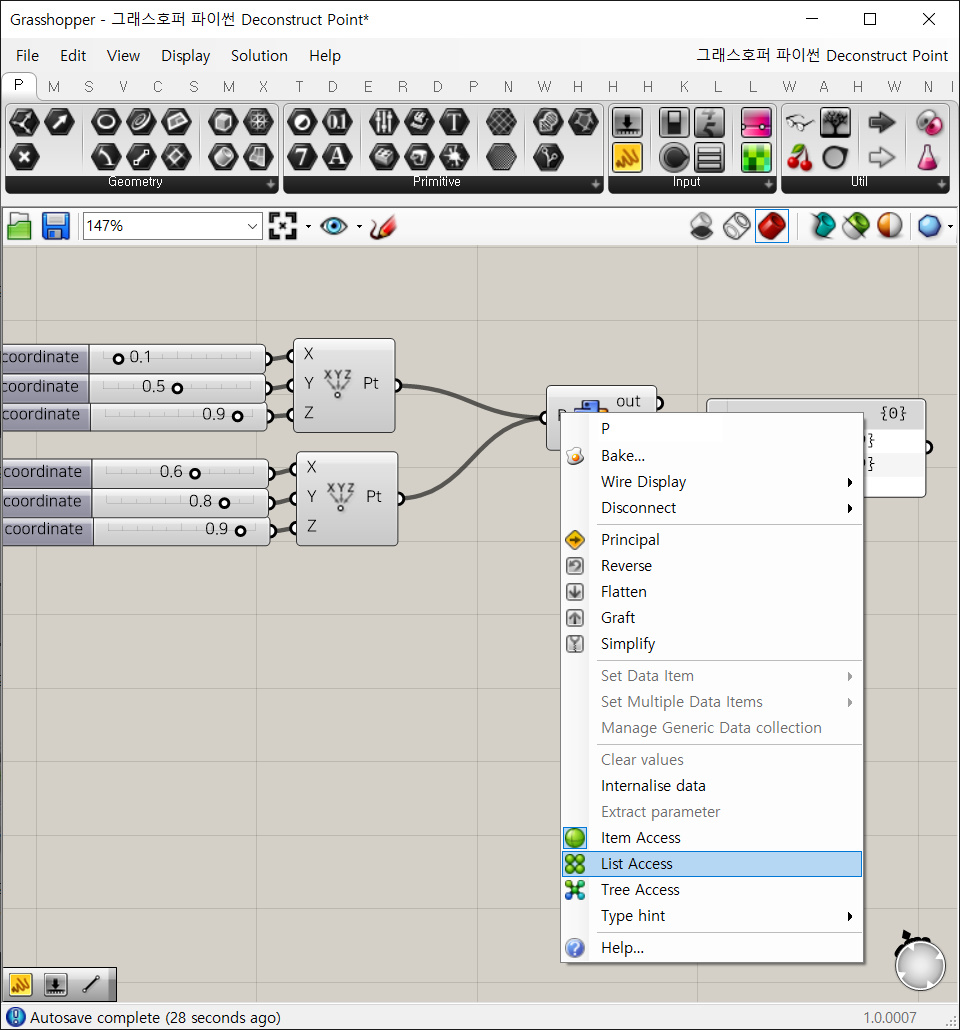Select the Colour Swatch checker icon
This screenshot has width=960, height=1030.
(756, 157)
